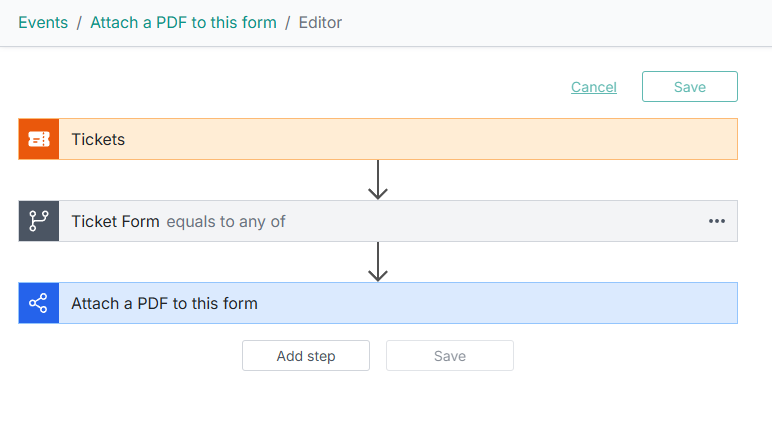Click the arrow below the Tickets block
Viewport: 772px width, 421px height.
click(378, 180)
